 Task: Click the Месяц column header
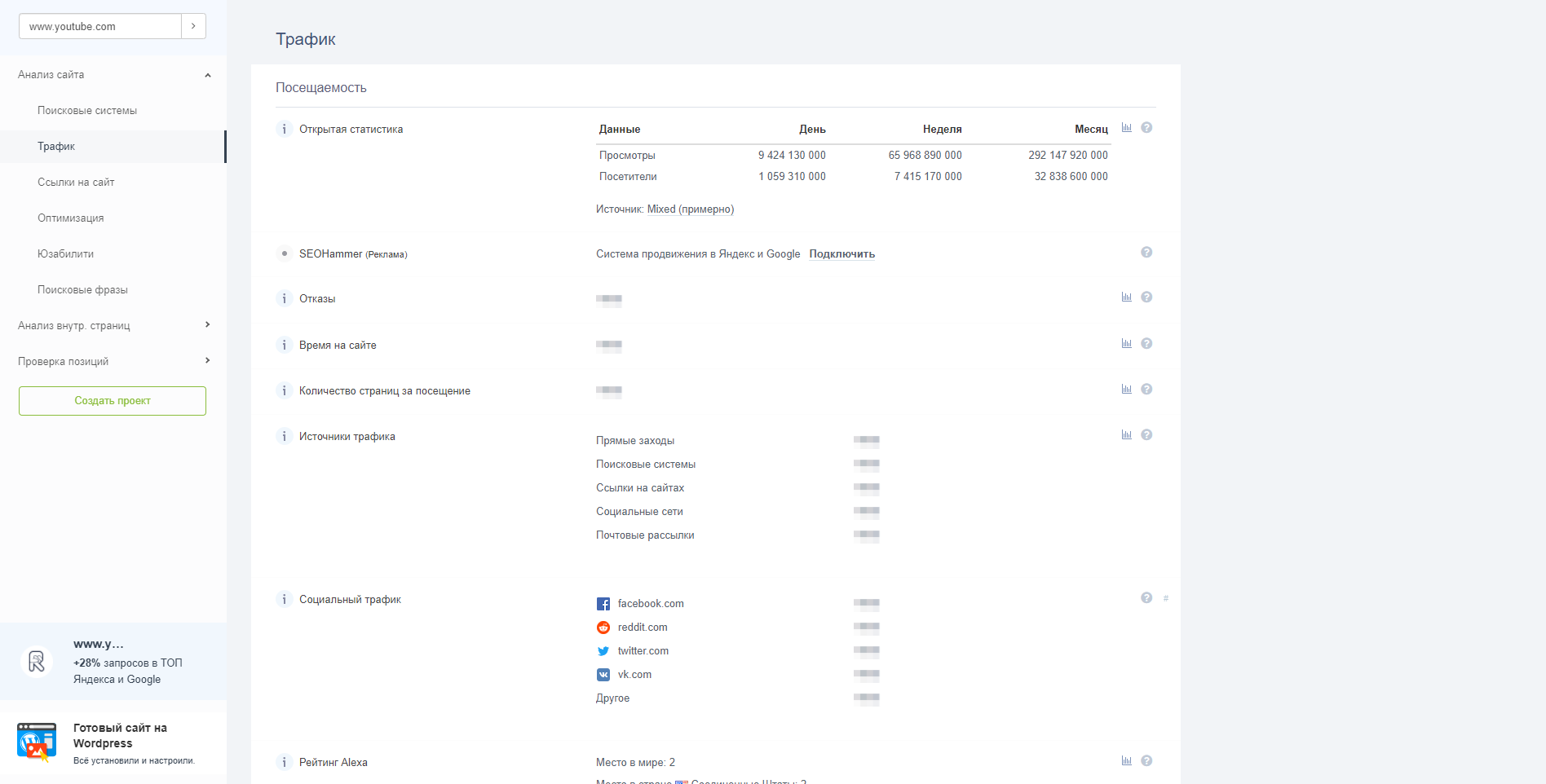(x=1091, y=130)
